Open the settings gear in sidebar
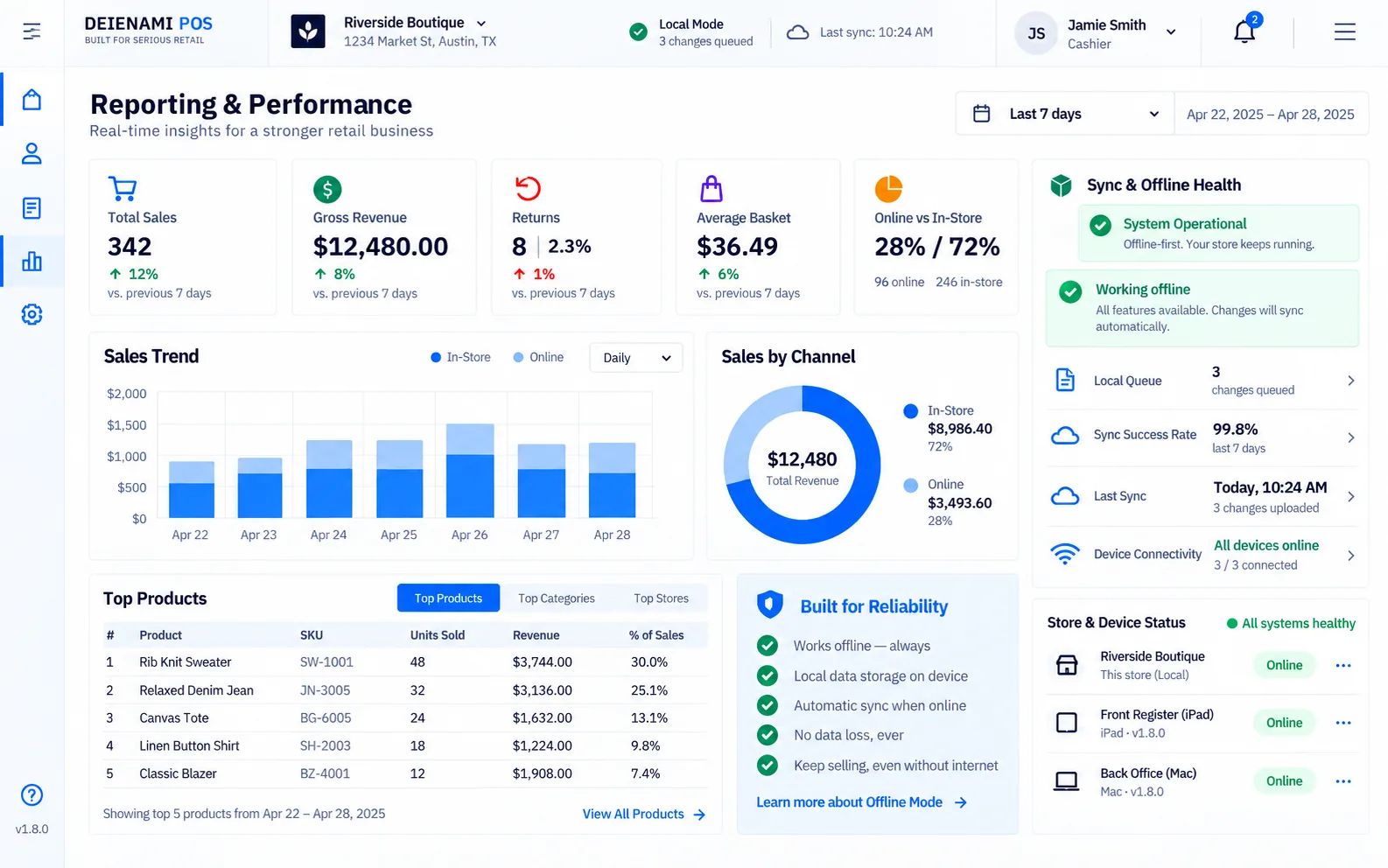 (x=32, y=314)
